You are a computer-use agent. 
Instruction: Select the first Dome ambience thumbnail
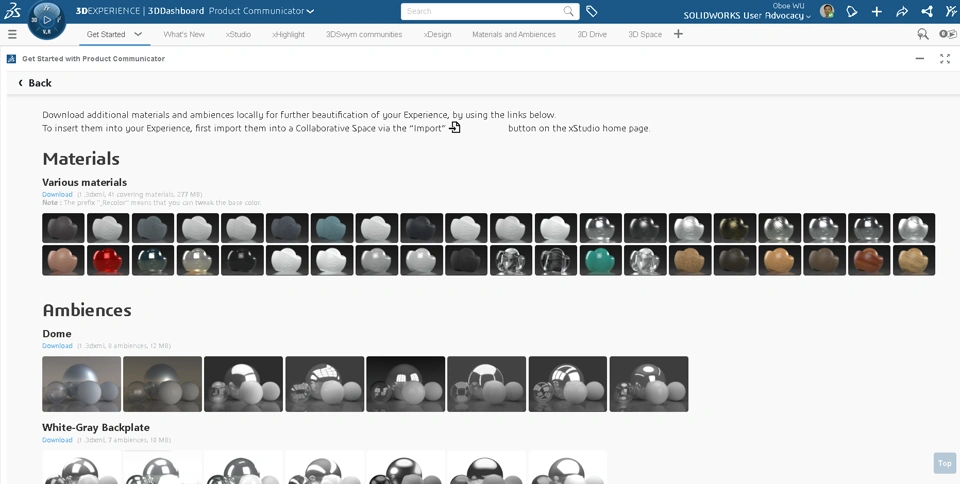[x=81, y=384]
